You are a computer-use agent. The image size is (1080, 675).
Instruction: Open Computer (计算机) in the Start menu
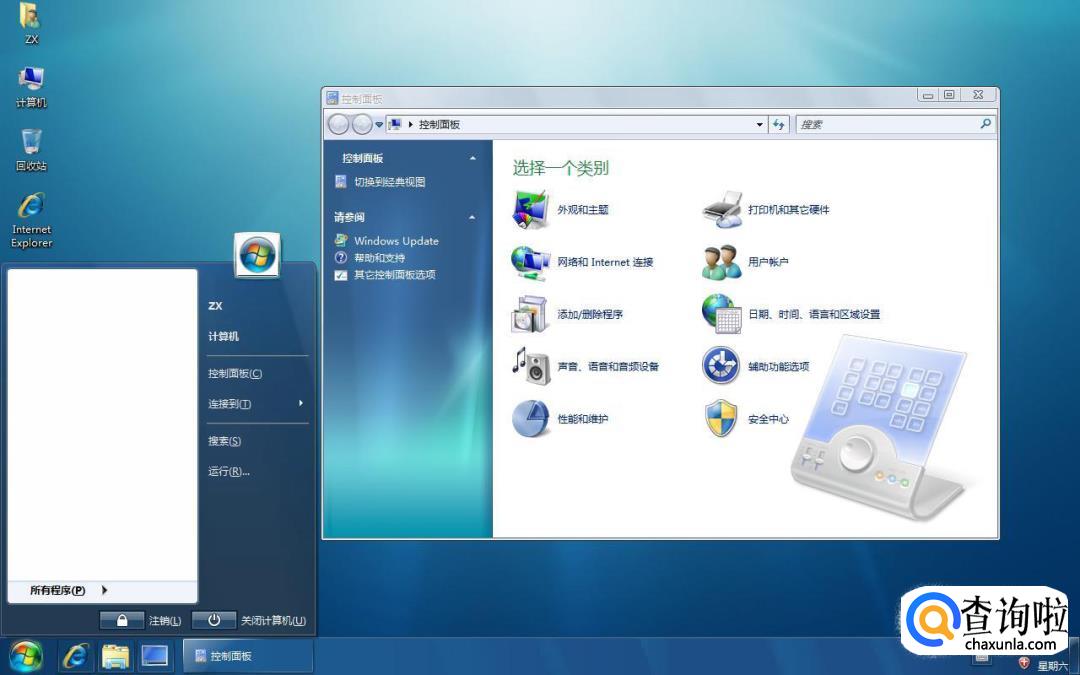pos(224,336)
